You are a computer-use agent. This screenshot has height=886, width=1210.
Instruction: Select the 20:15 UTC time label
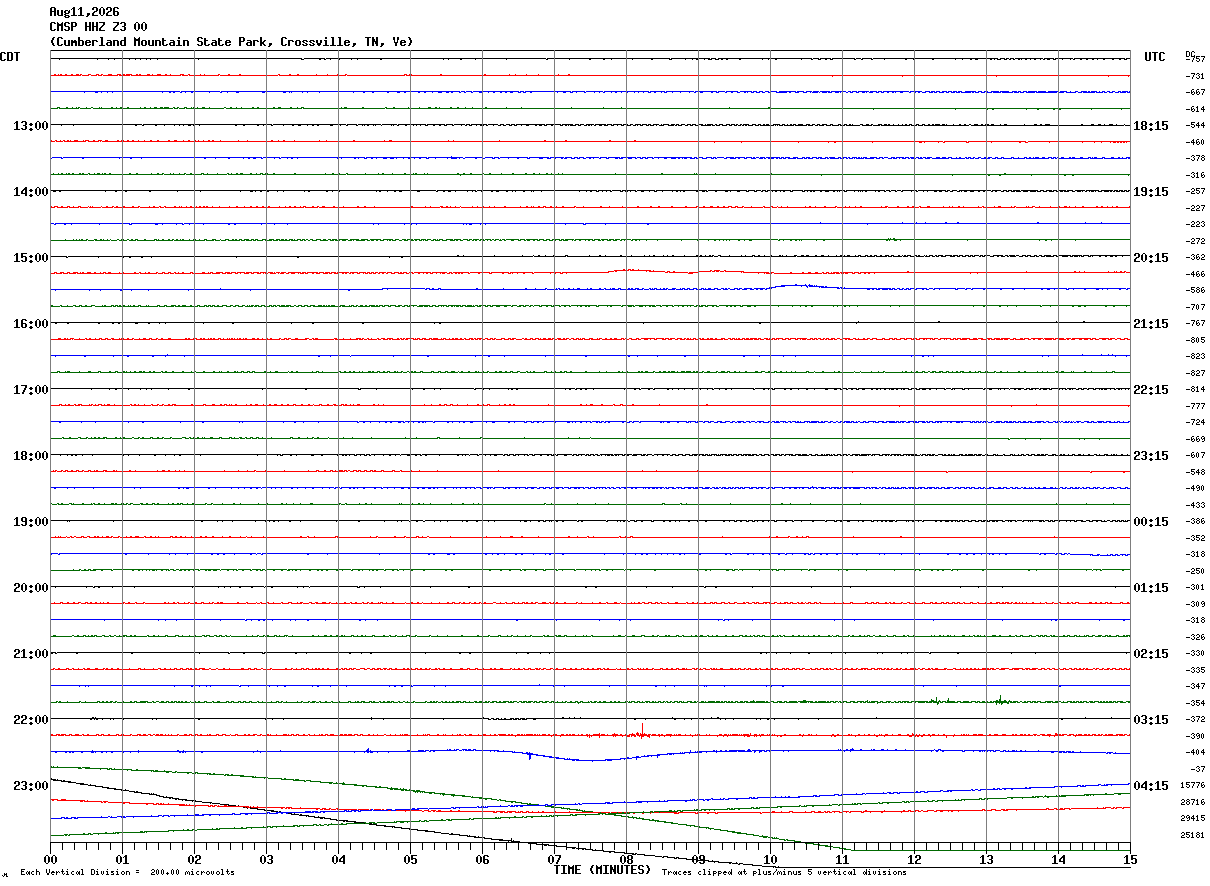pos(1152,258)
